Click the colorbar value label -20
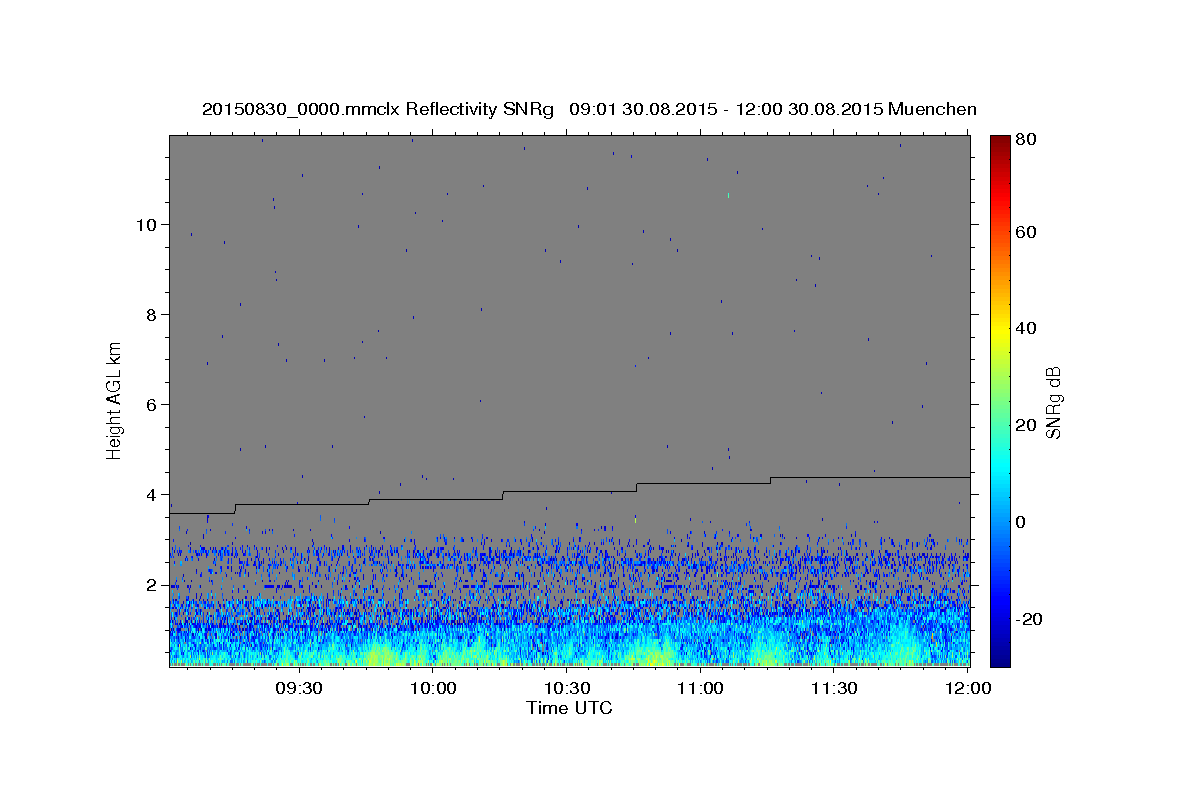1200x800 pixels. point(1030,619)
